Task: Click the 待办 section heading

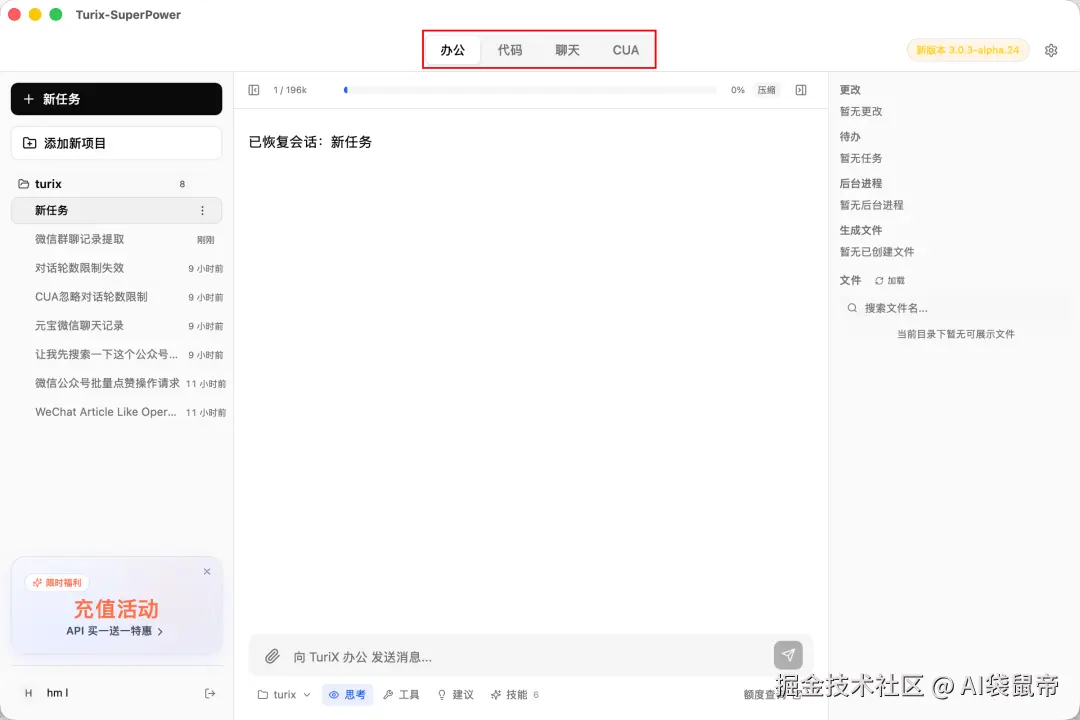Action: coord(850,136)
